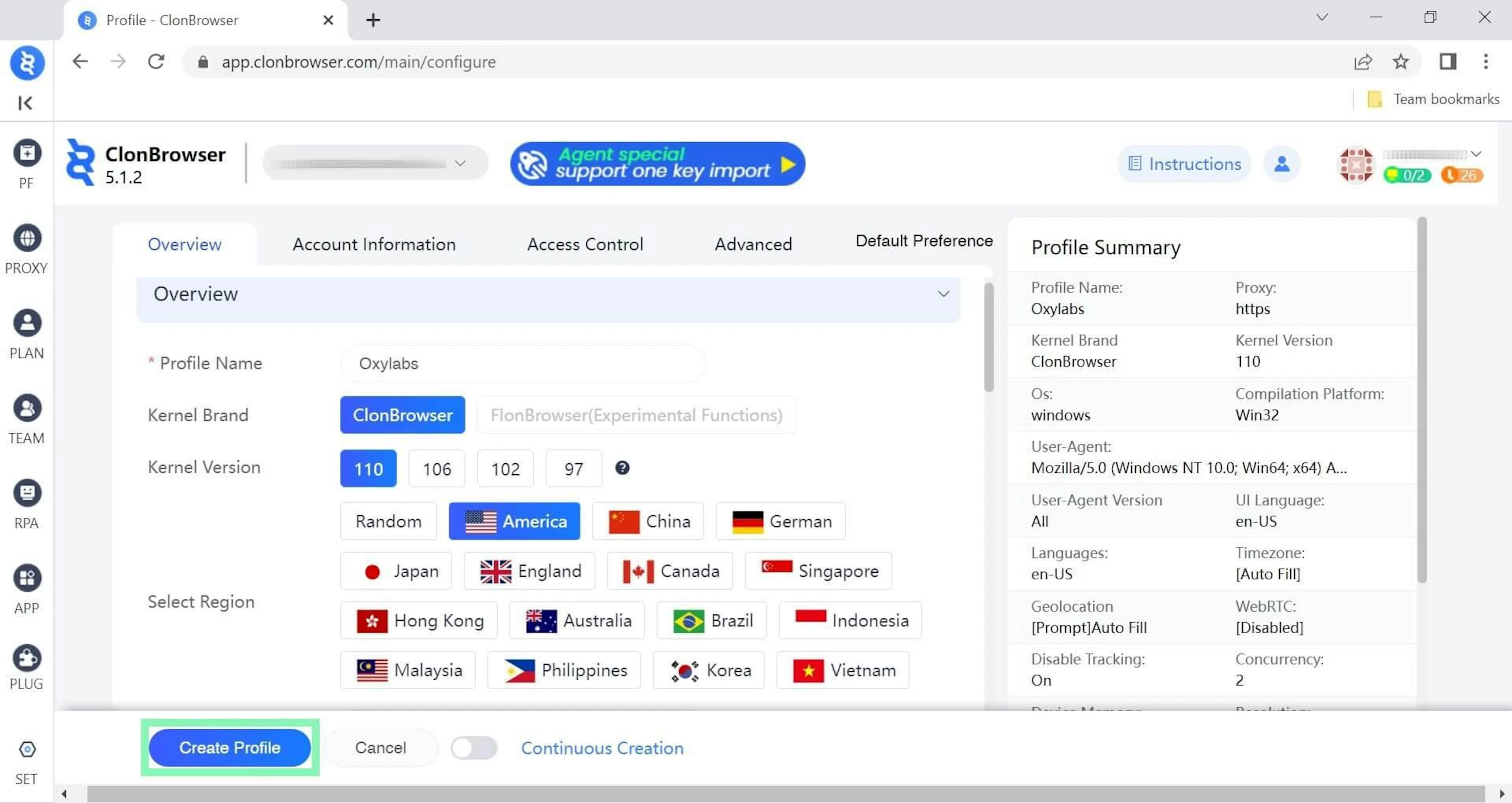Click the green 0/2 counter badge
This screenshot has width=1512, height=803.
coord(1408,175)
